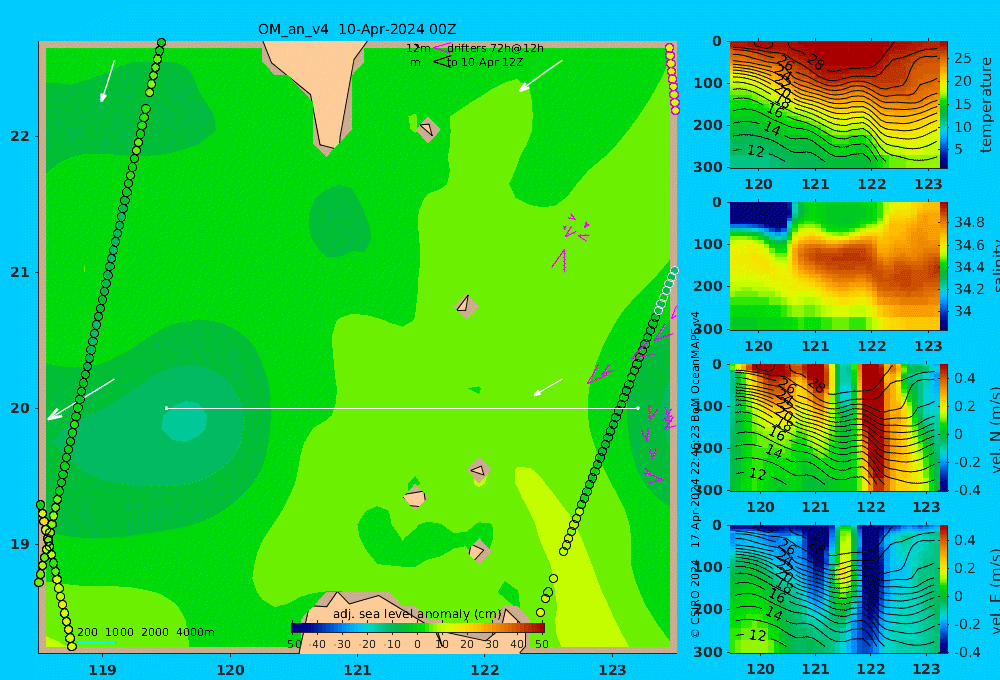Click the right endpoint of the transect line
1000x680 pixels.
pyautogui.click(x=638, y=408)
